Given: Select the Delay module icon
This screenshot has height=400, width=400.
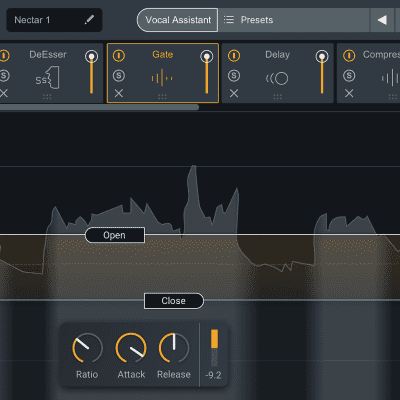Looking at the screenshot, I should point(277,78).
